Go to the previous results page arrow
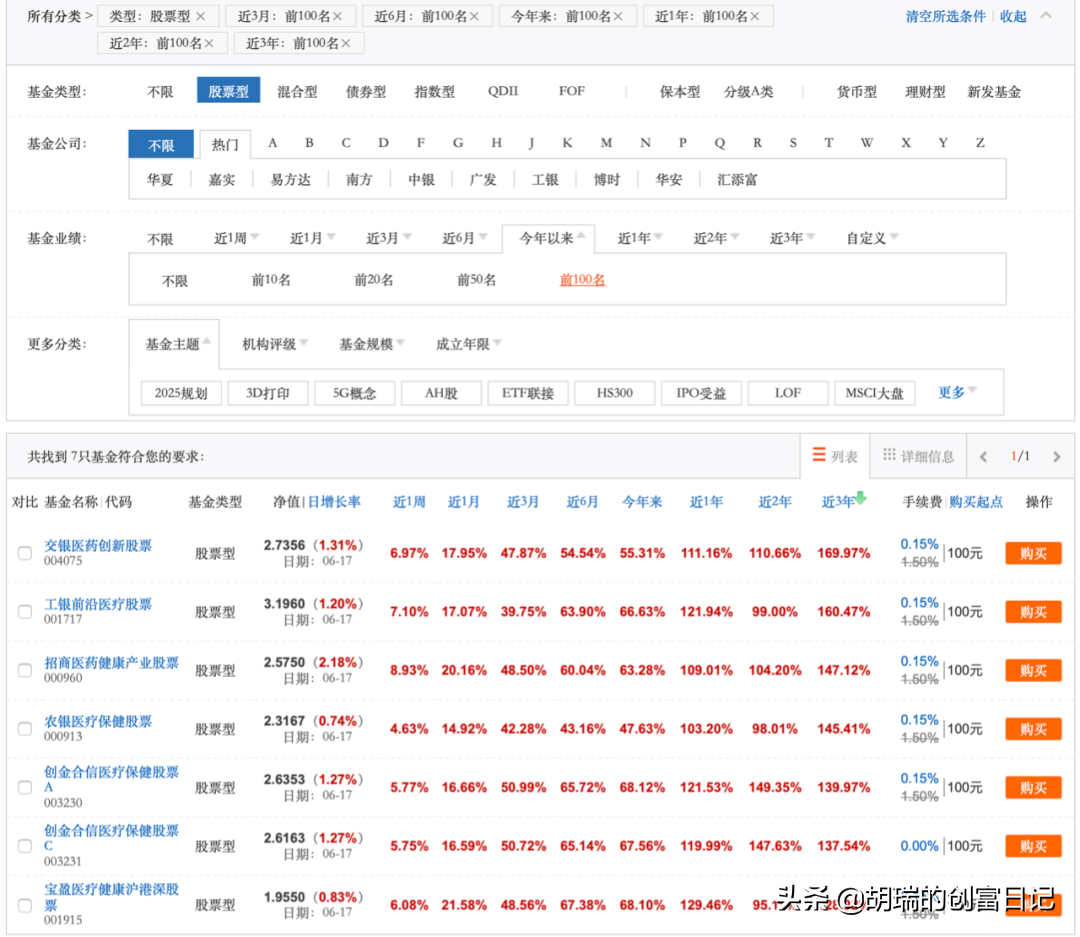The image size is (1080, 937). [x=984, y=457]
